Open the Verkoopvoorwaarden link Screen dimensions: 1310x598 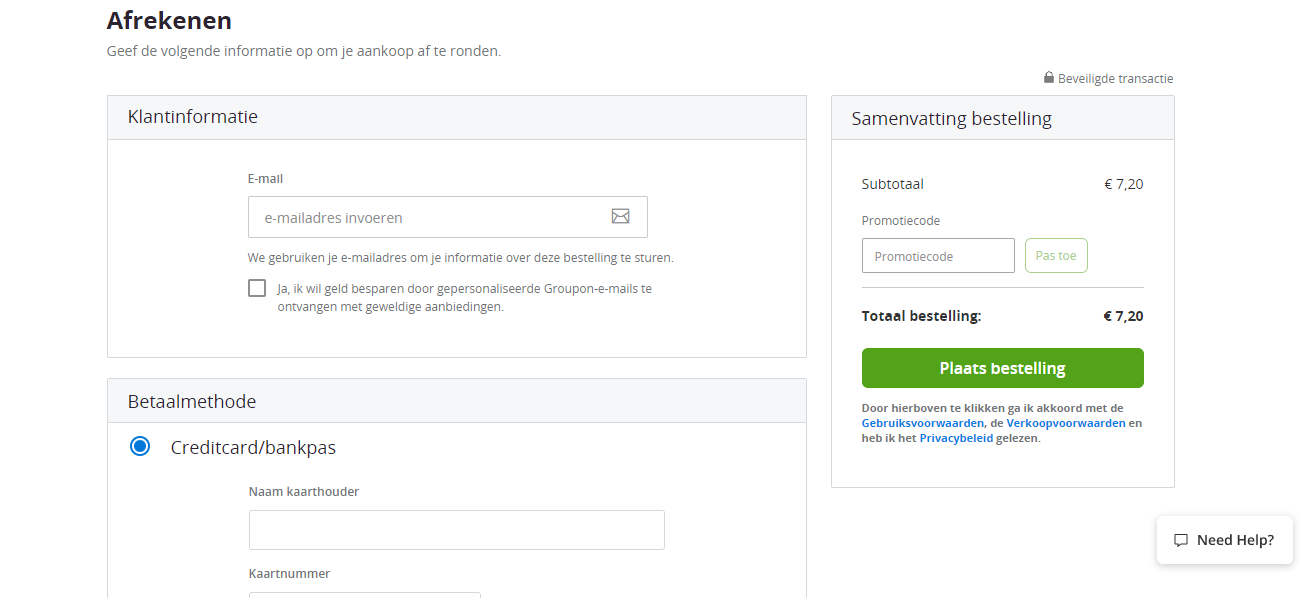point(1066,423)
